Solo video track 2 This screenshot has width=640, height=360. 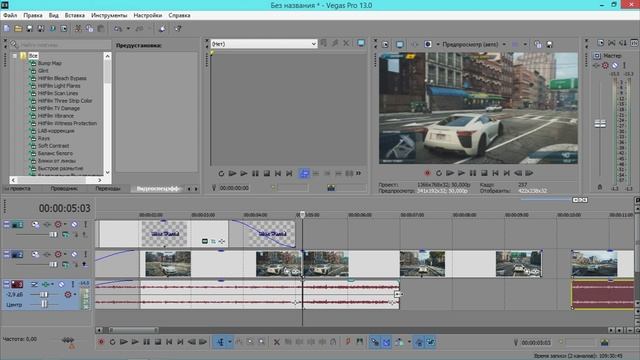(x=85, y=254)
